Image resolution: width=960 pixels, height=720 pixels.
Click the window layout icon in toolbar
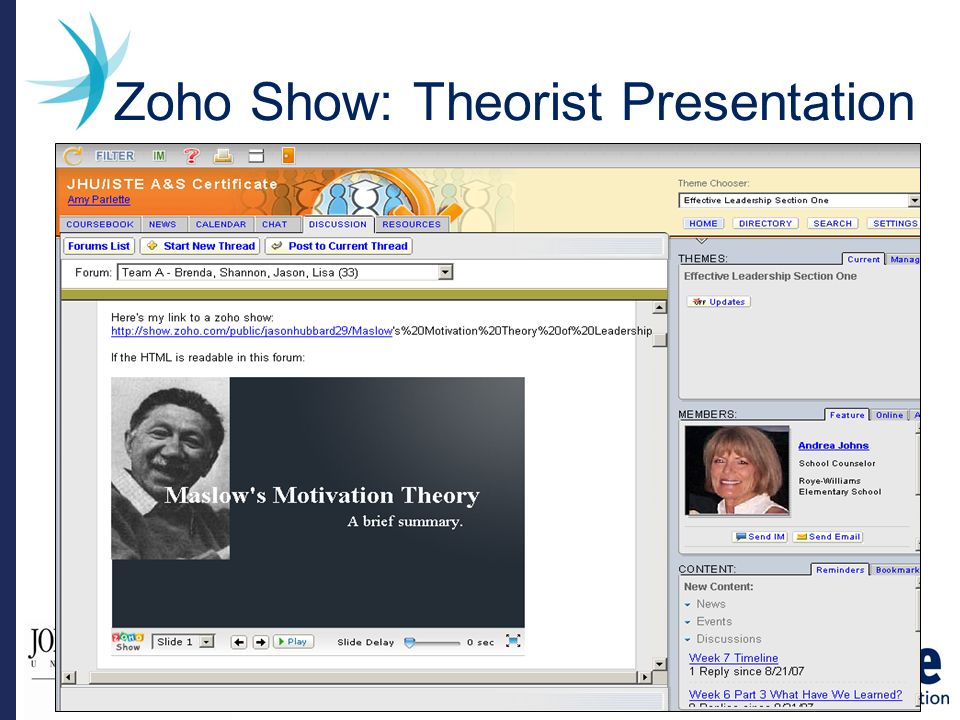[256, 156]
